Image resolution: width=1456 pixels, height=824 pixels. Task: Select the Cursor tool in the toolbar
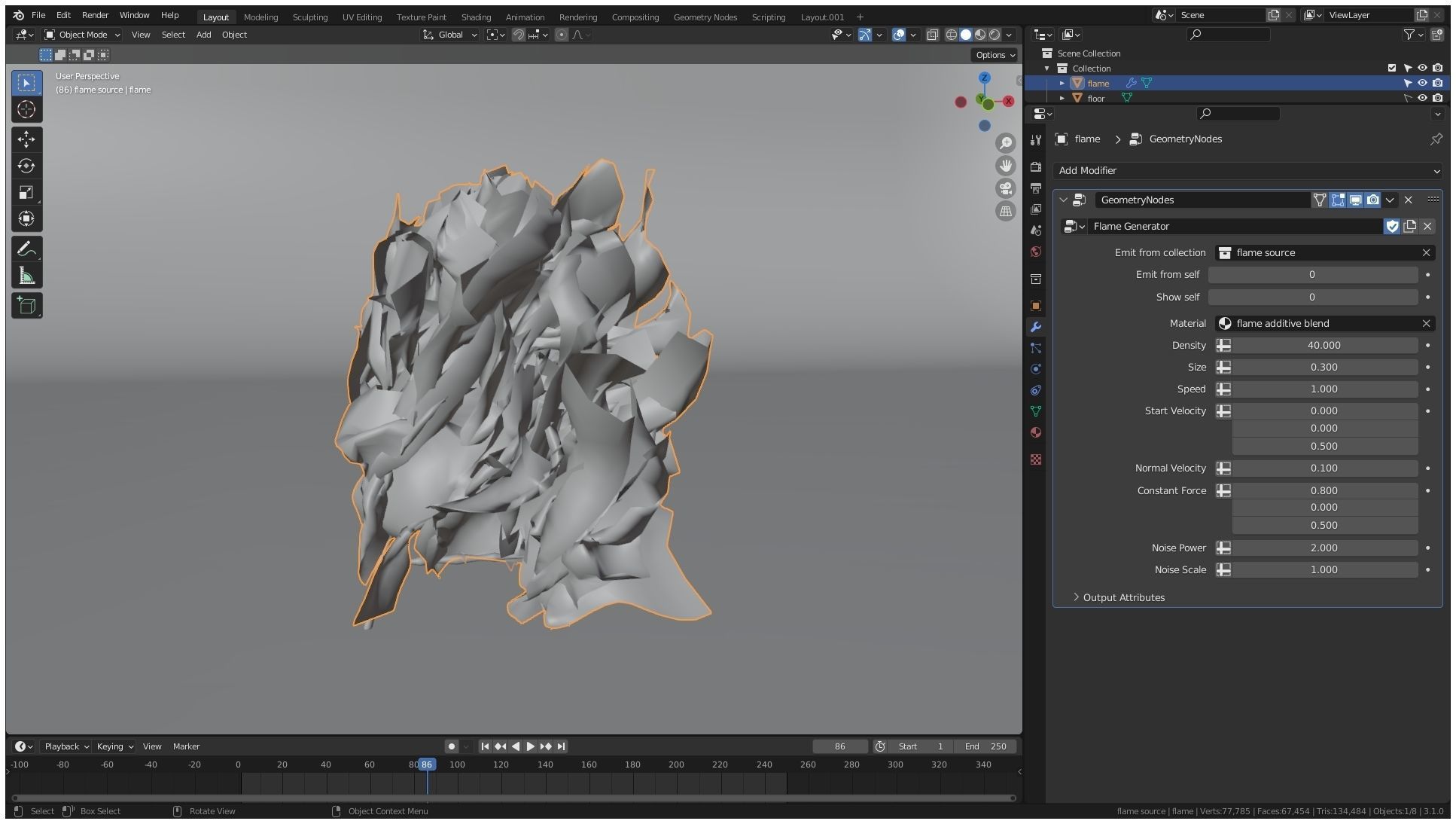click(x=26, y=110)
